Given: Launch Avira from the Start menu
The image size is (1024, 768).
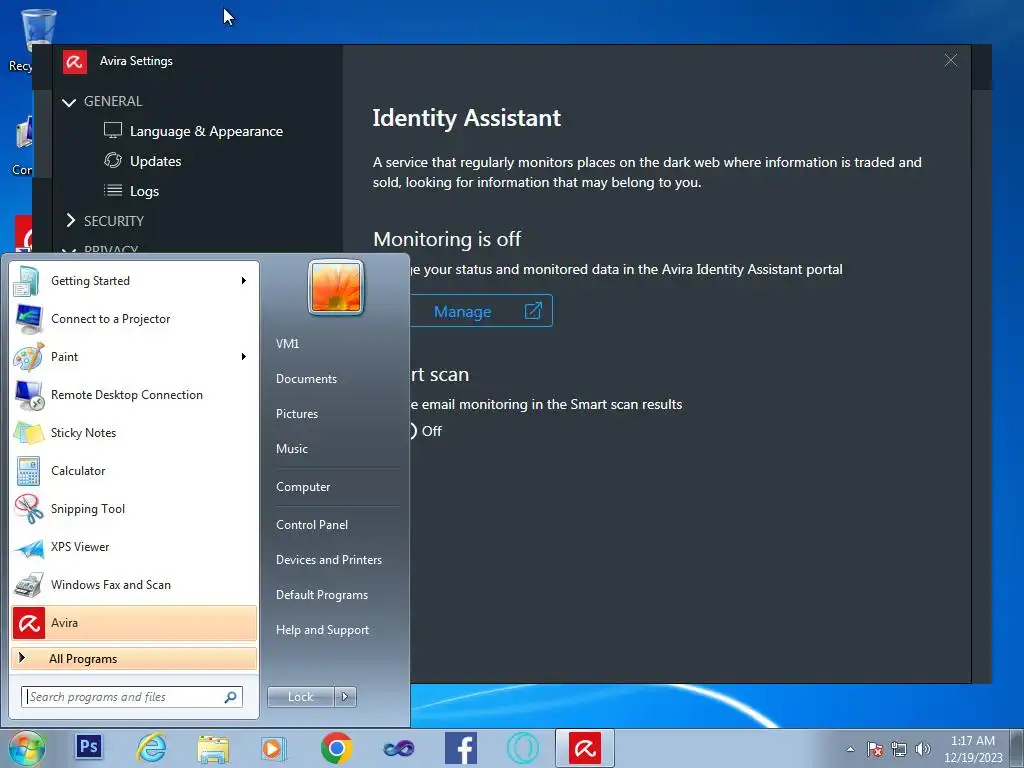Looking at the screenshot, I should click(x=134, y=623).
